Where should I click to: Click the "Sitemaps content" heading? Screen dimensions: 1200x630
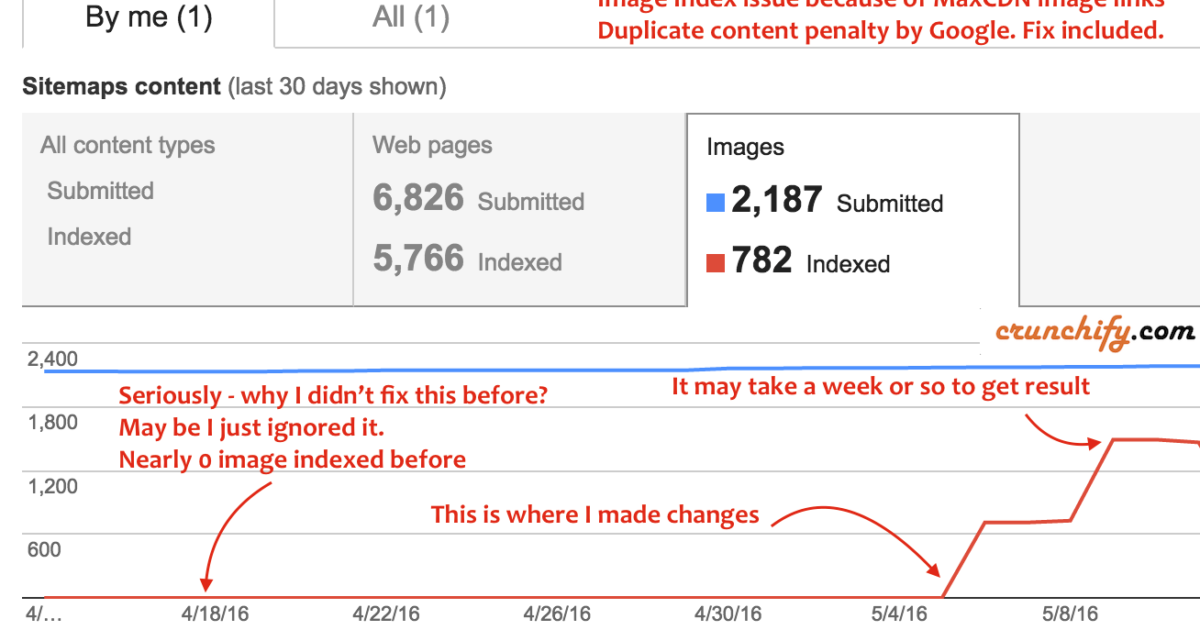[x=121, y=87]
